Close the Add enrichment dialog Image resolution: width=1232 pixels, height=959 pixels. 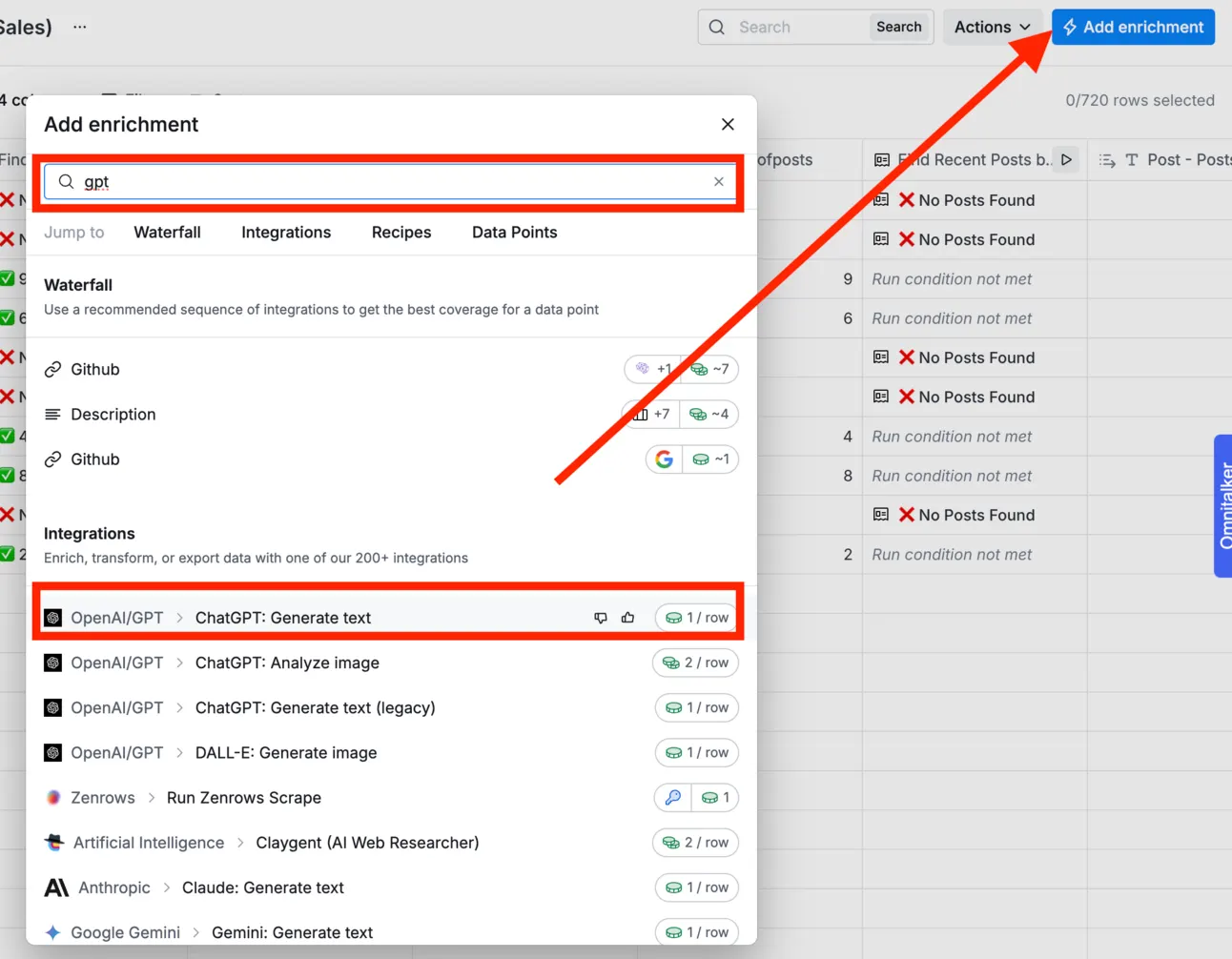[x=728, y=124]
